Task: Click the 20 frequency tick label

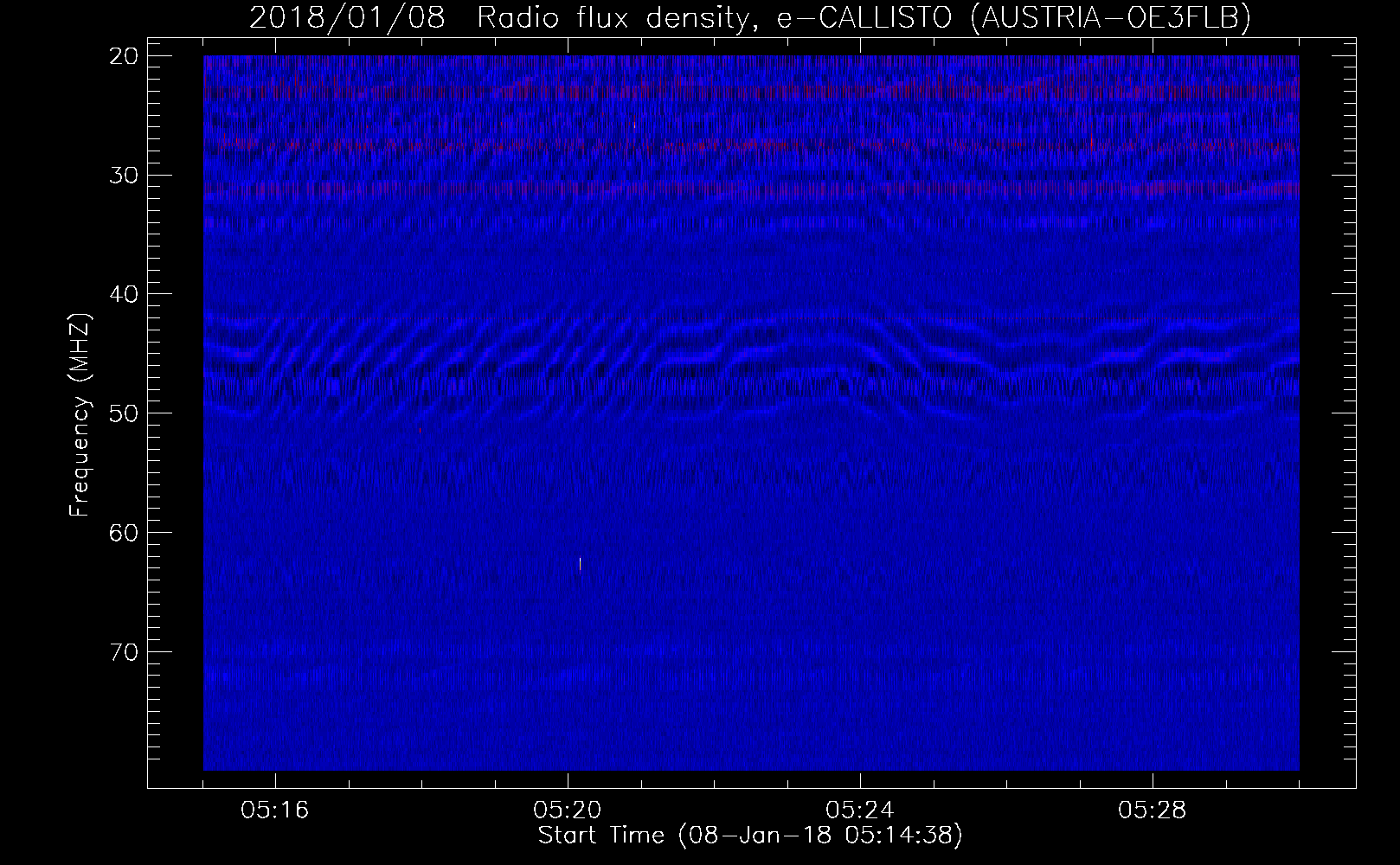Action: click(125, 56)
